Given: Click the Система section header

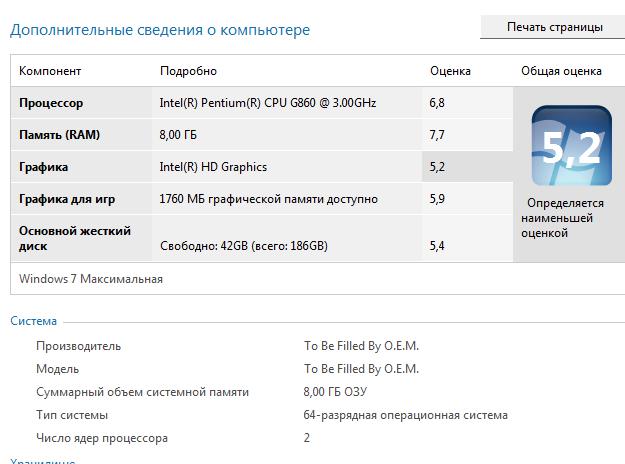Looking at the screenshot, I should 33,321.
